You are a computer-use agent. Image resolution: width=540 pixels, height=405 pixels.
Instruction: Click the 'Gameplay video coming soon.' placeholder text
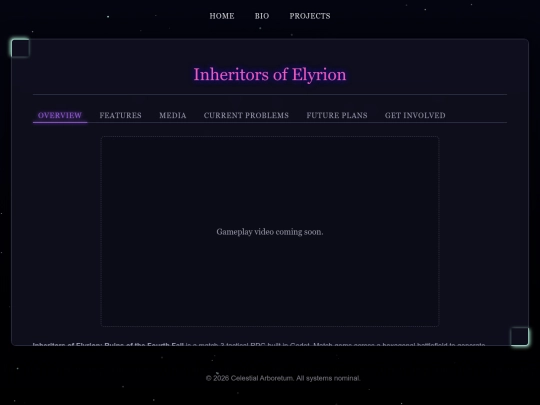pos(270,232)
